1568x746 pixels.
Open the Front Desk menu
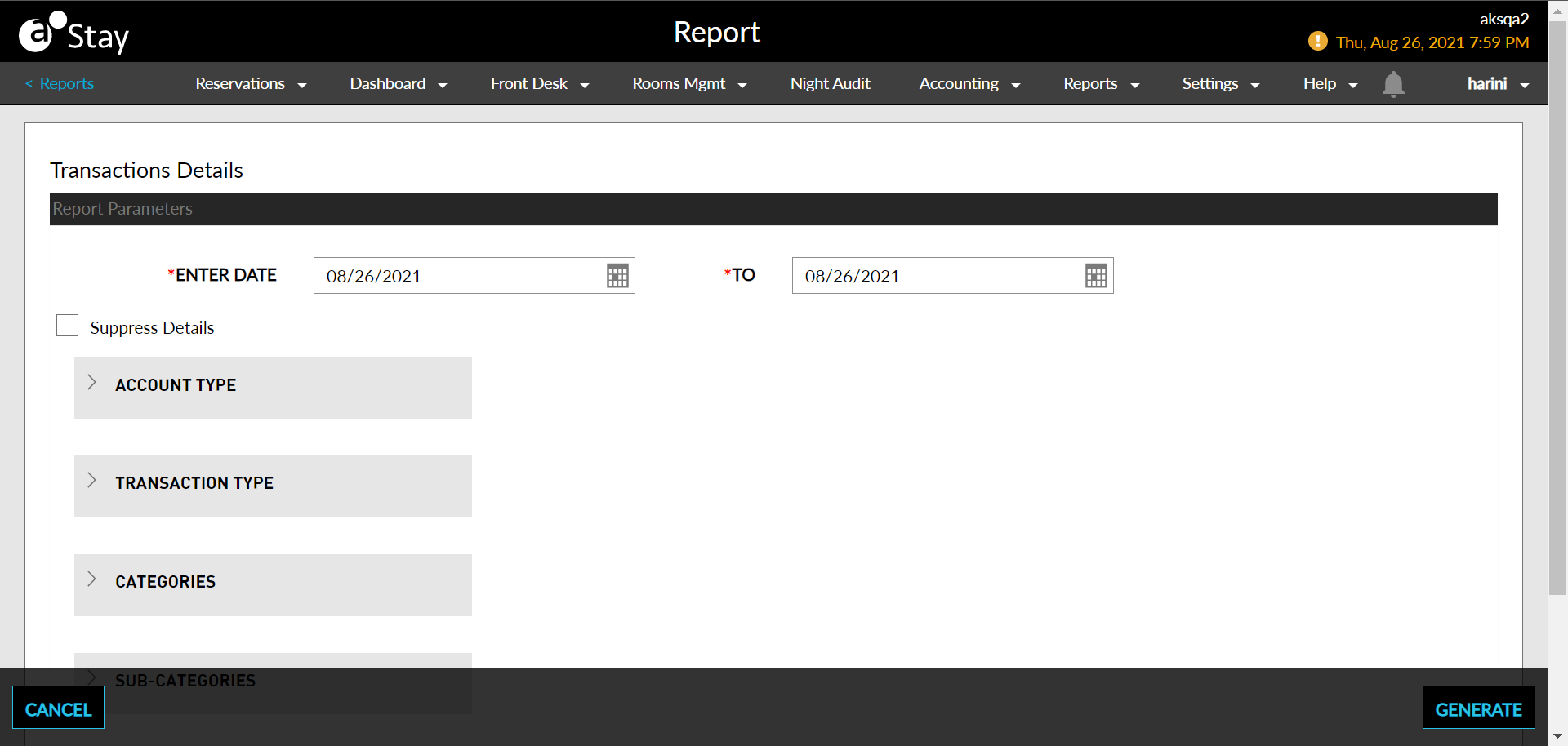coord(539,84)
